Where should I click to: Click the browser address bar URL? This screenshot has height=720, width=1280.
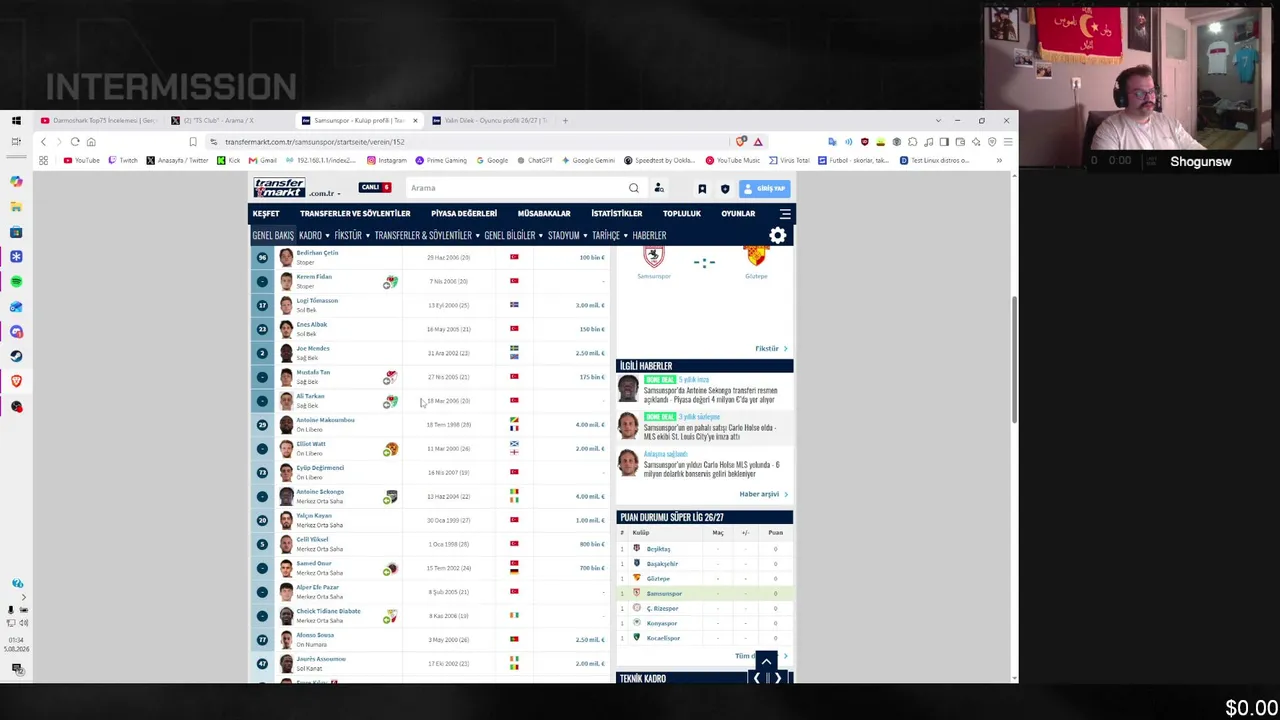[315, 142]
